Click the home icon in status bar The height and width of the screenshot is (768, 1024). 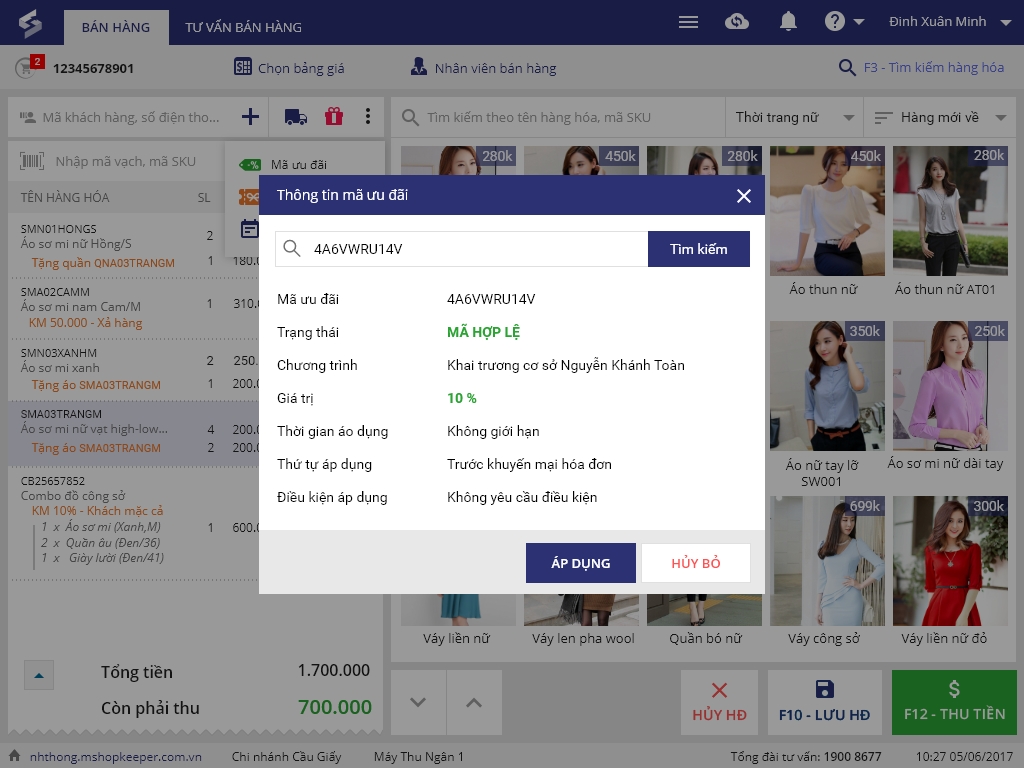click(x=14, y=756)
